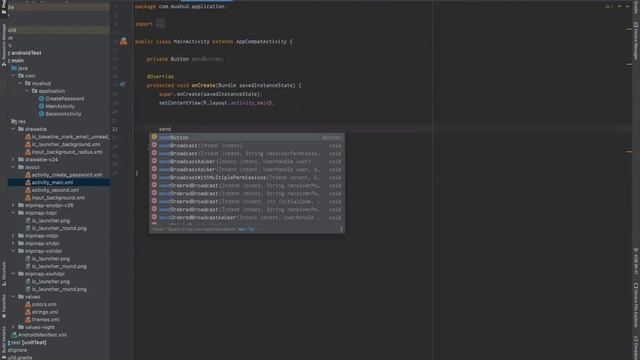Open the Device Manager side panel
This screenshot has height=360, width=640.
[x=636, y=41]
